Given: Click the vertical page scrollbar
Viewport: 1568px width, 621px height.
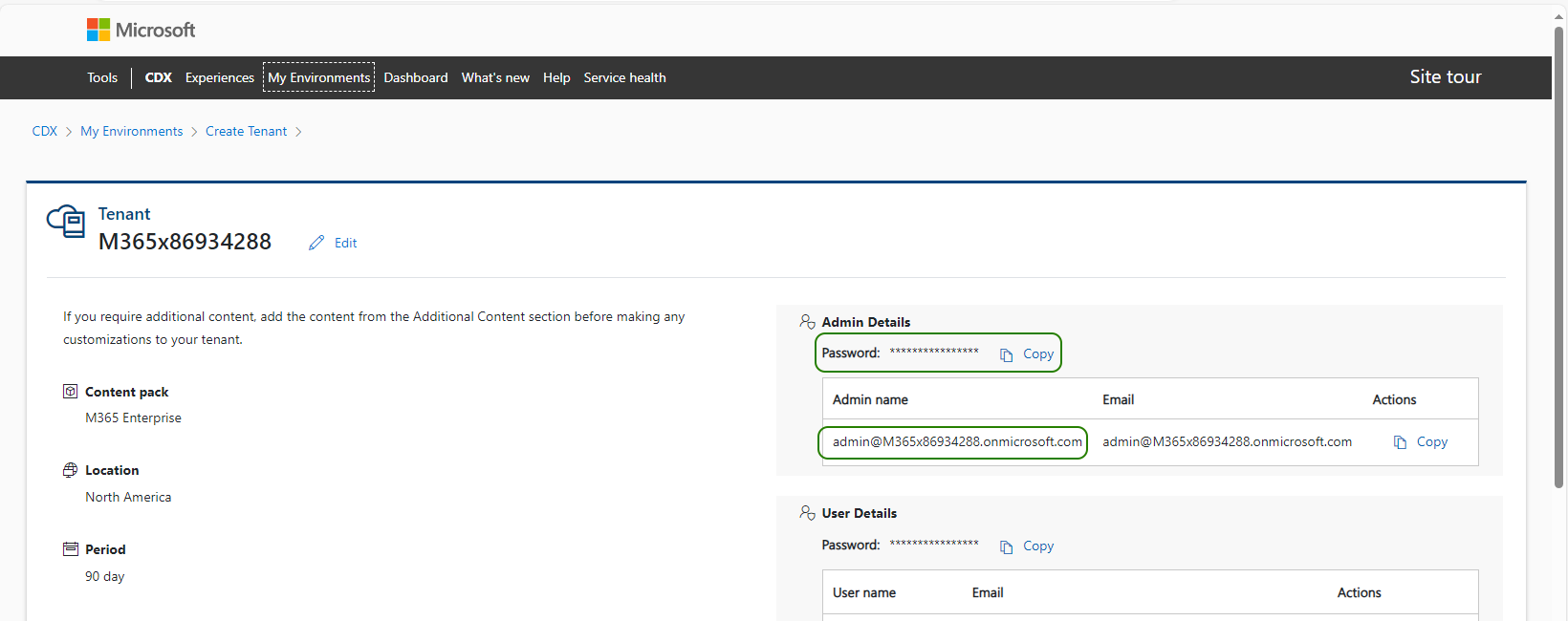Looking at the screenshot, I should click(1558, 256).
